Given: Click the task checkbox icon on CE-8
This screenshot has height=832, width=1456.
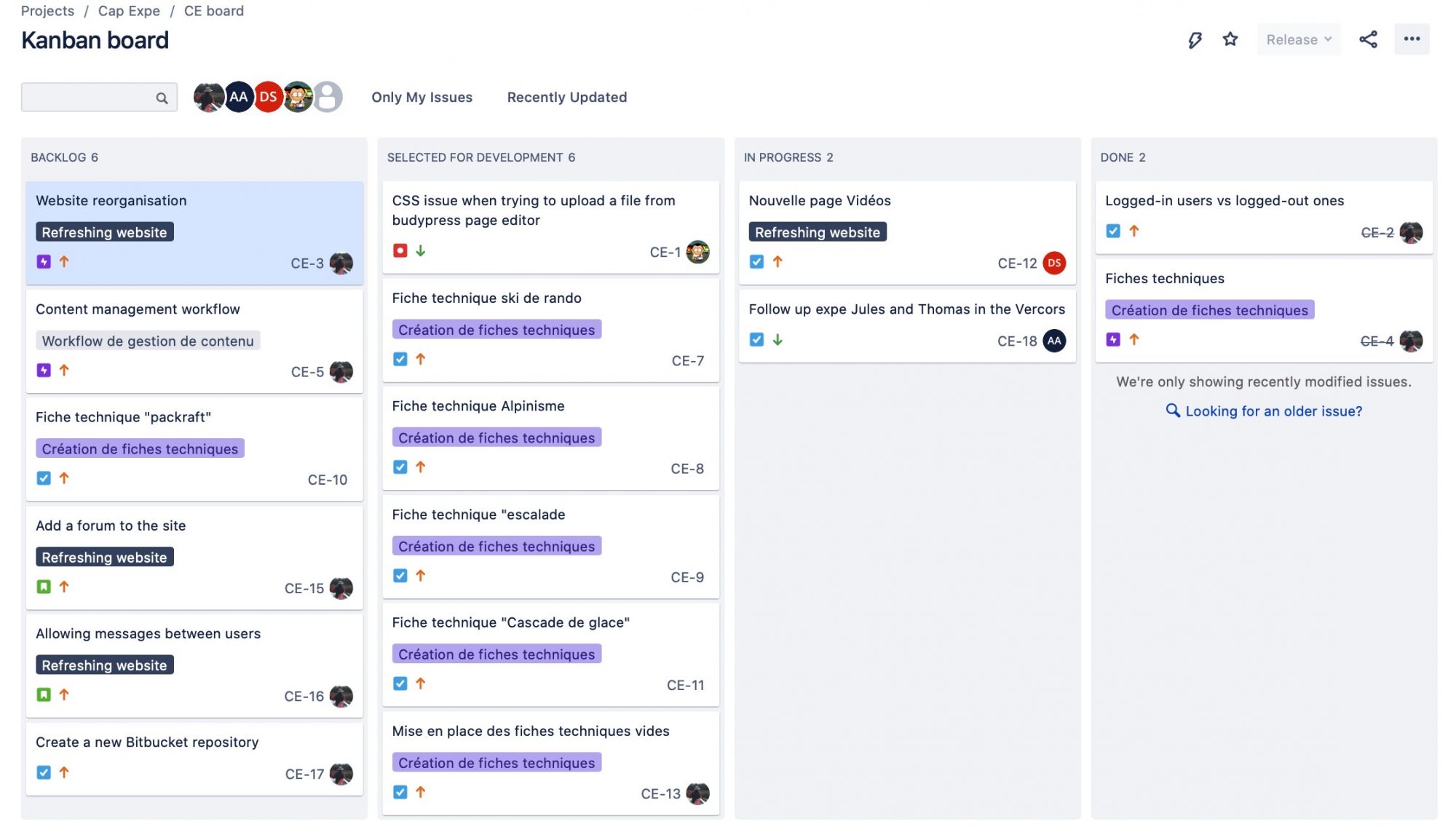Looking at the screenshot, I should 400,467.
